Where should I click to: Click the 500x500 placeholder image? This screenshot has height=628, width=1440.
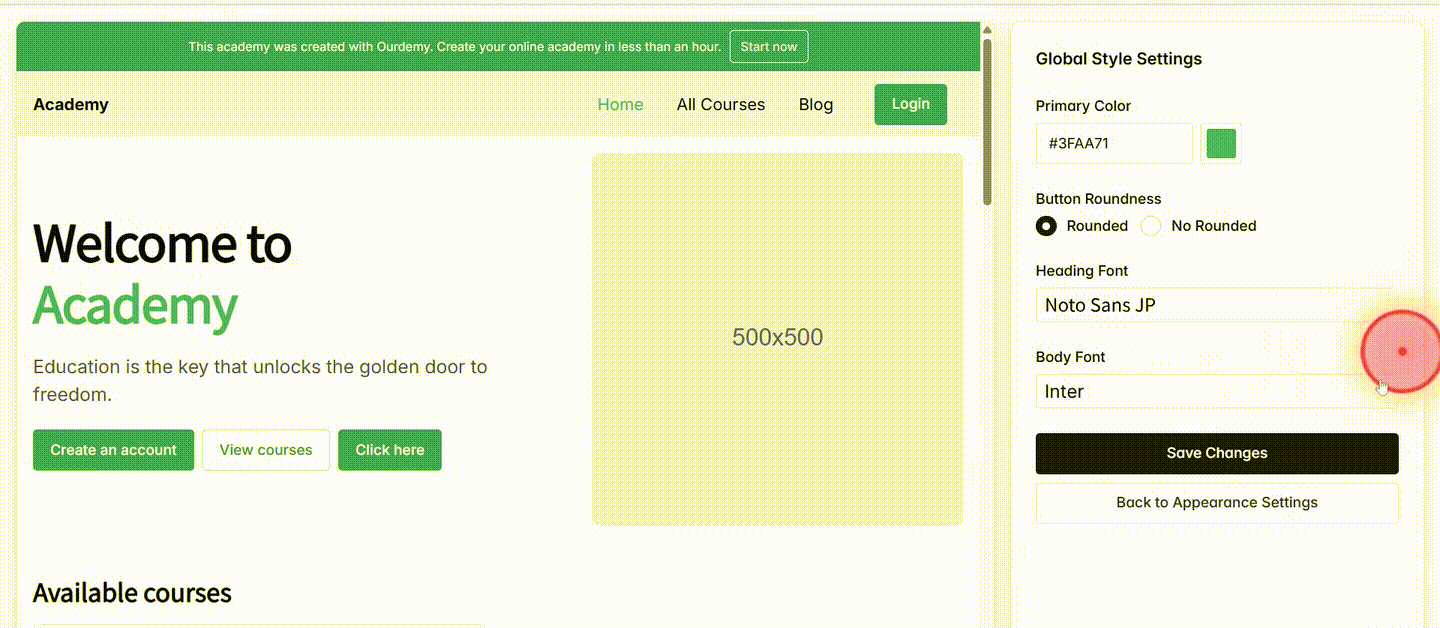pos(777,338)
